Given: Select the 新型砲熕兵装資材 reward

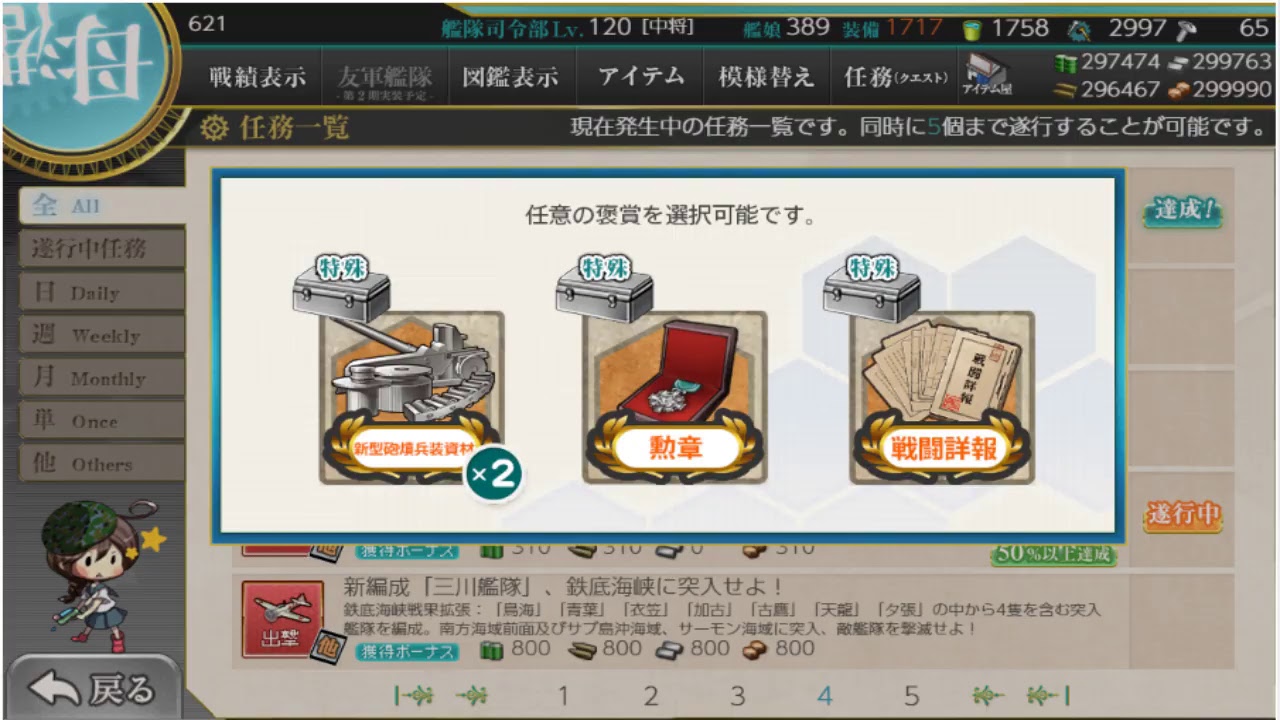Looking at the screenshot, I should click(411, 397).
